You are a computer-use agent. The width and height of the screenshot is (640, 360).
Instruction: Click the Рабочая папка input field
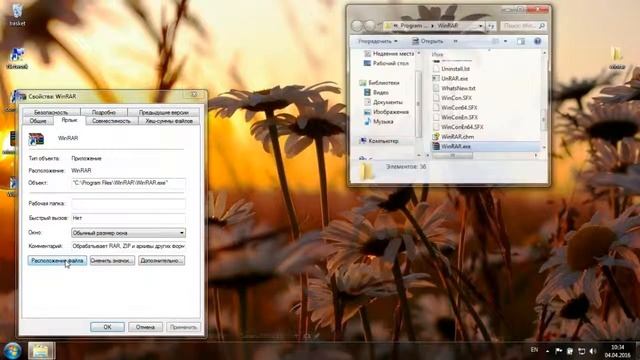point(128,203)
